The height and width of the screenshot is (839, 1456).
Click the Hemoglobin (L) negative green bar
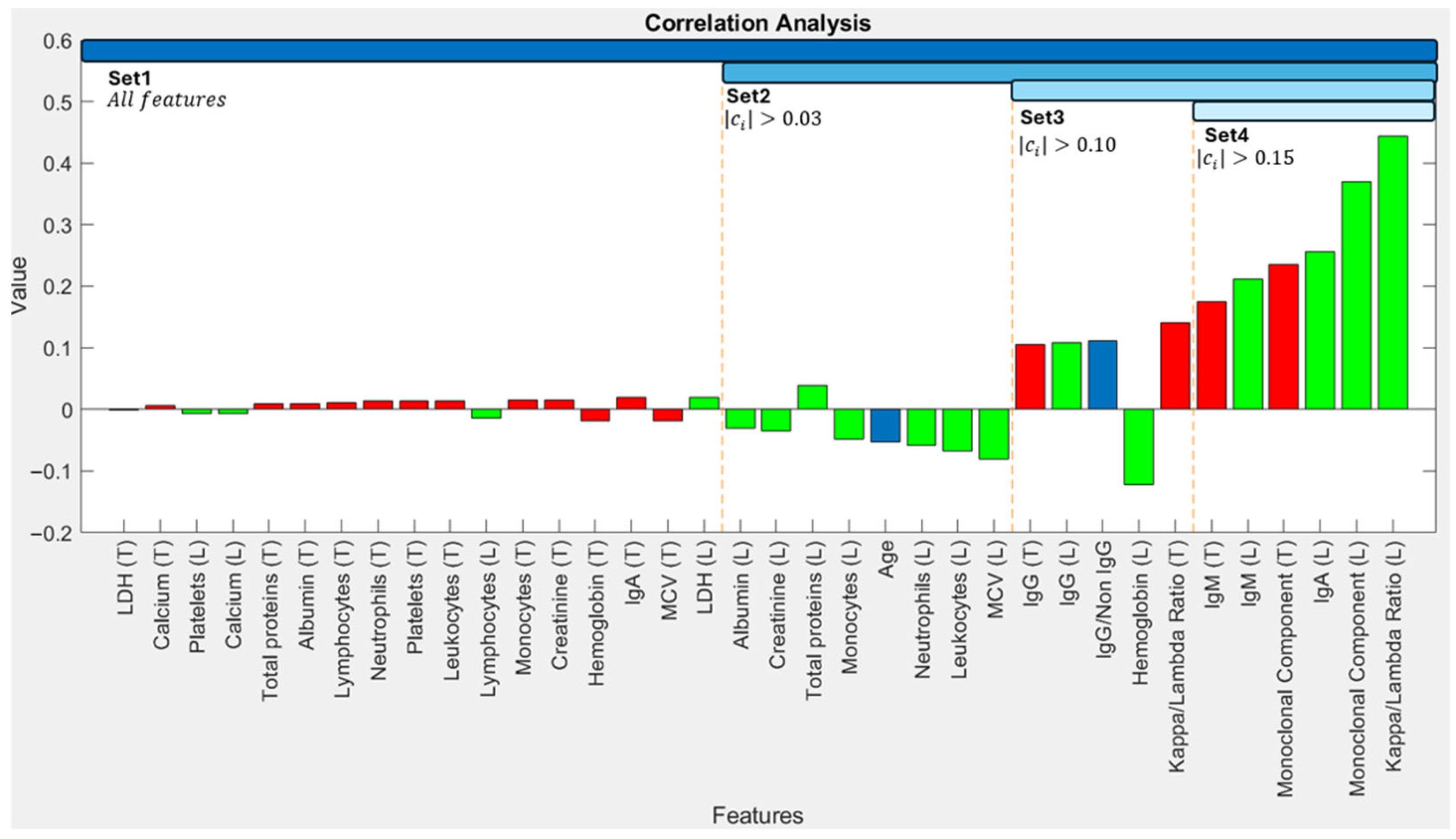pos(1138,447)
